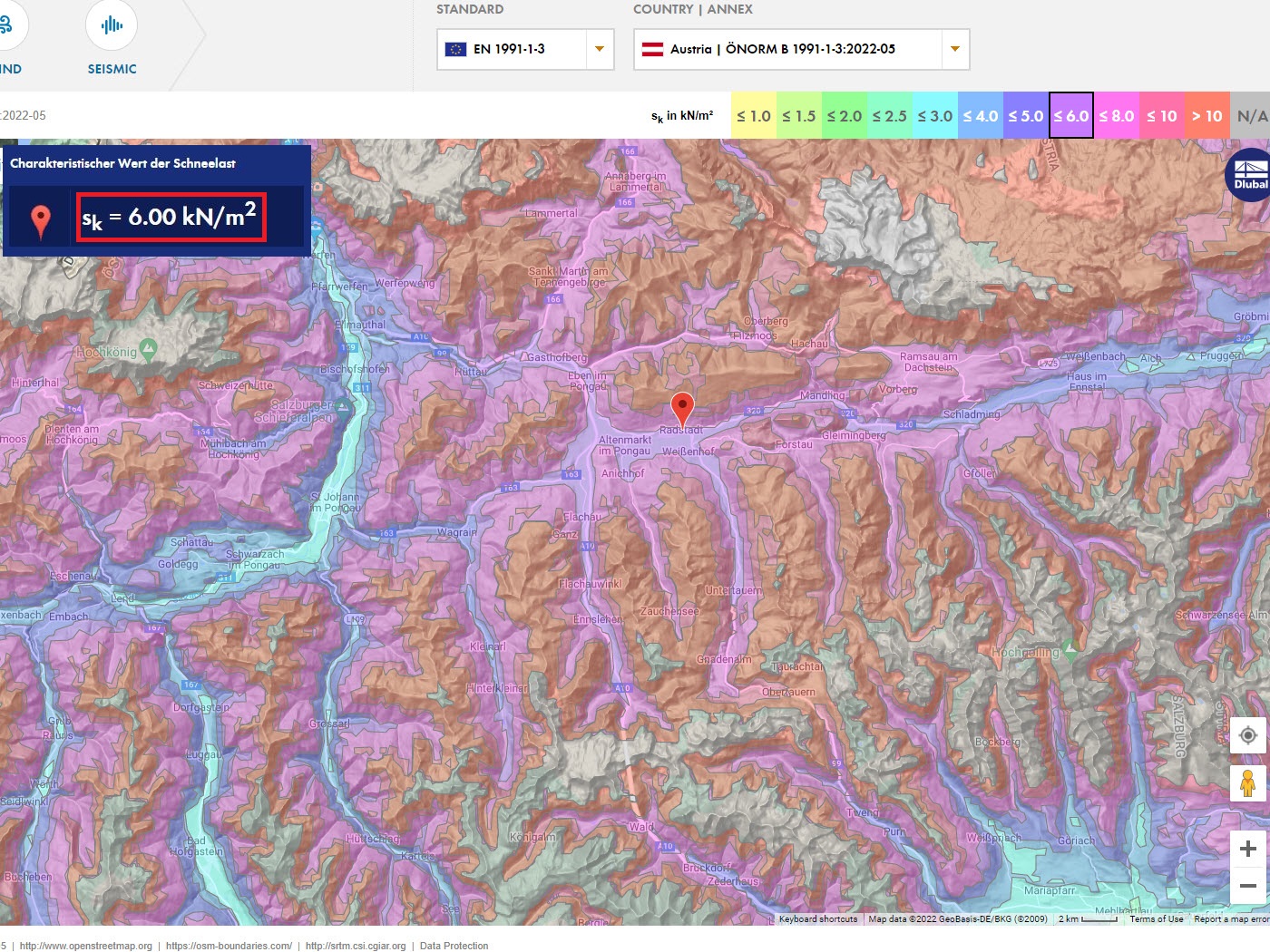Open the Country Austria ÖNORM annex dropdown

click(x=801, y=49)
